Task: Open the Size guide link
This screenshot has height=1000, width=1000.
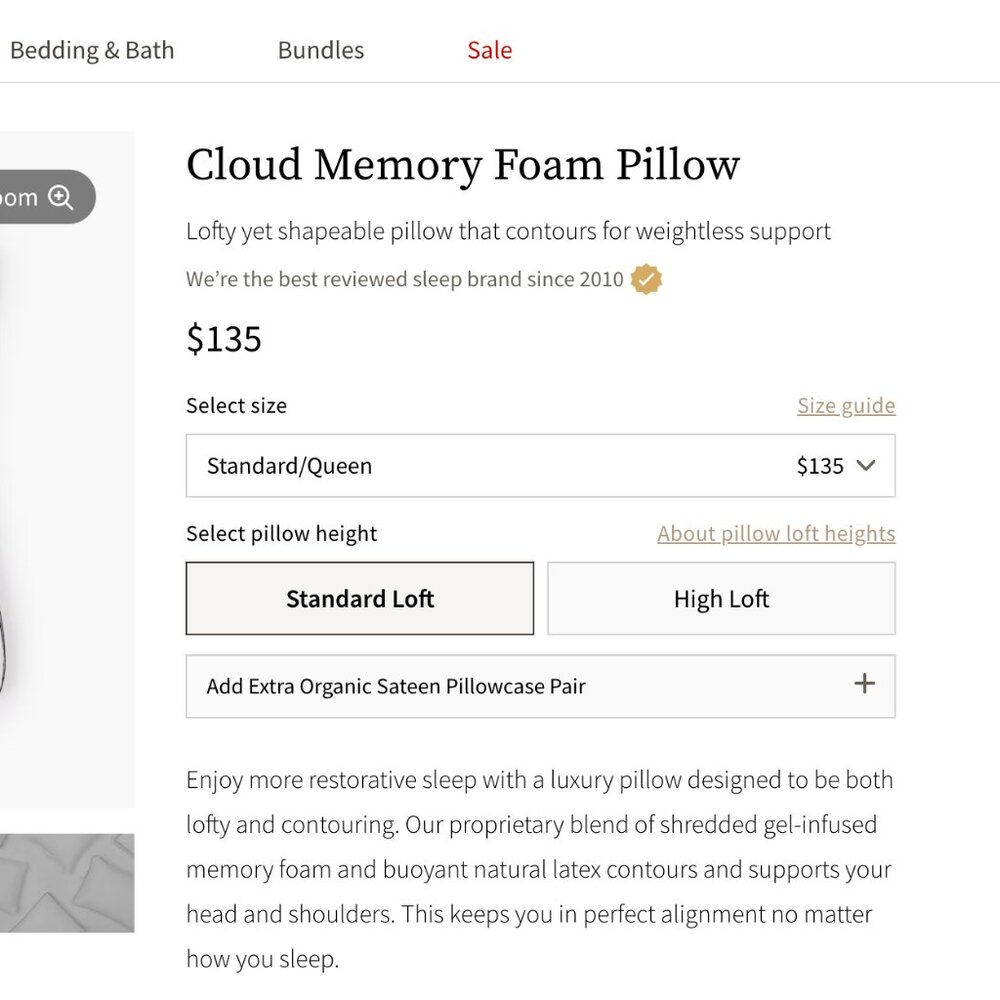Action: (x=846, y=405)
